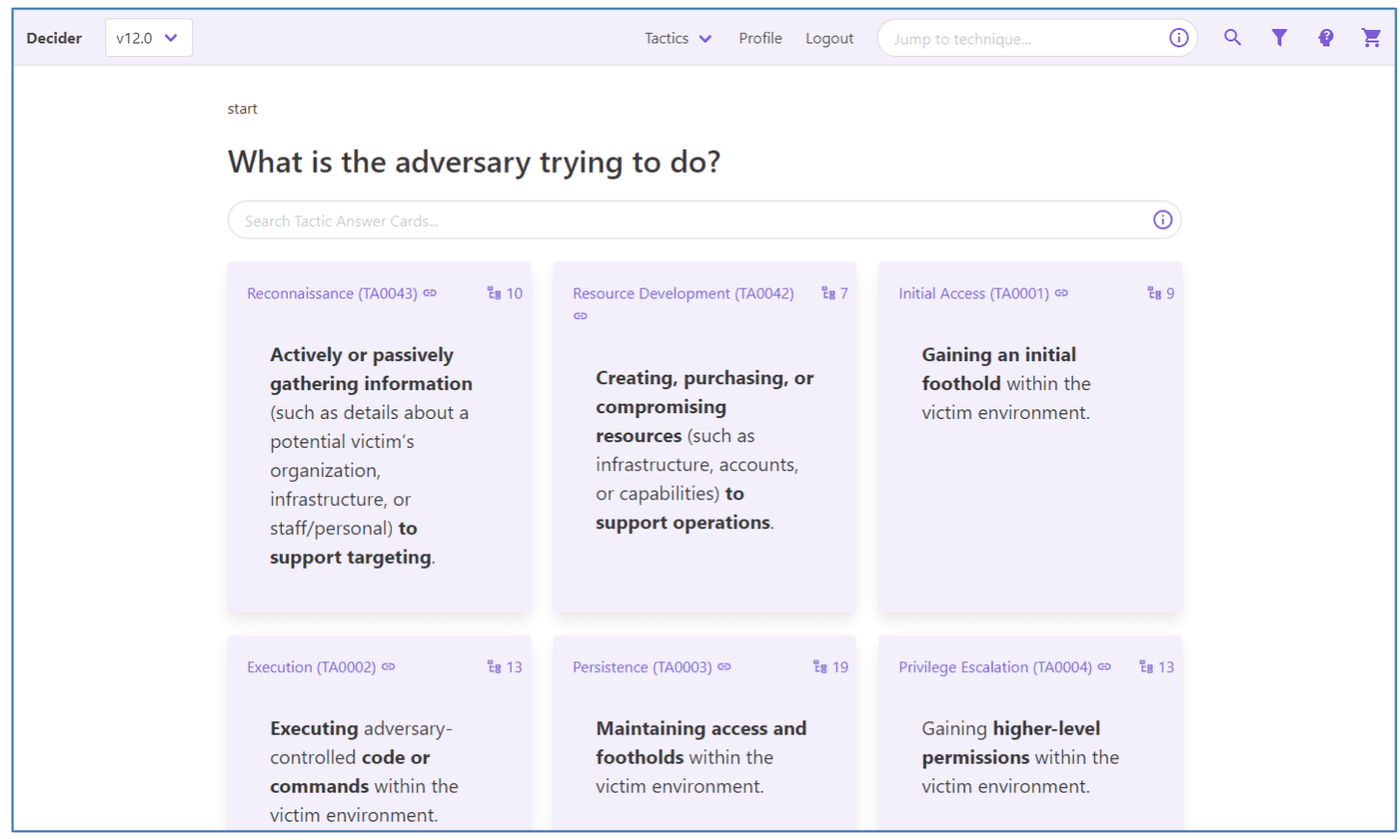This screenshot has height=840, width=1400.
Task: Open the search magnifier icon in navbar
Action: tap(1232, 38)
